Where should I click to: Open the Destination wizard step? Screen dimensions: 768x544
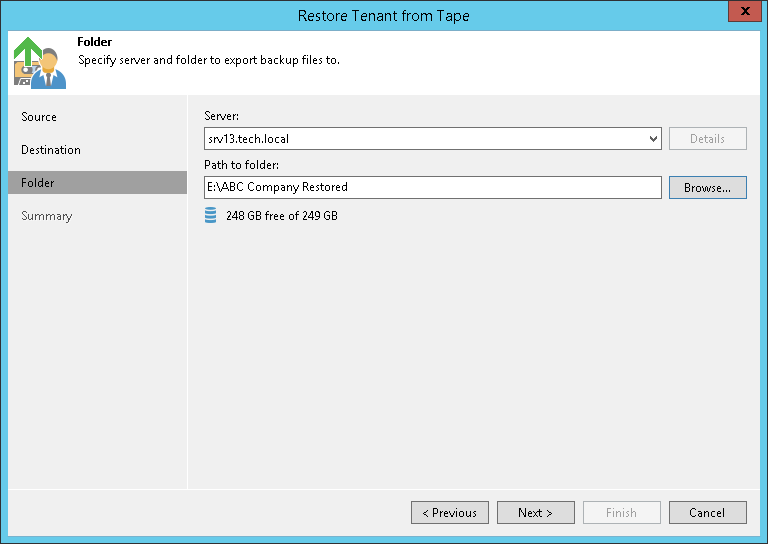pyautogui.click(x=51, y=150)
